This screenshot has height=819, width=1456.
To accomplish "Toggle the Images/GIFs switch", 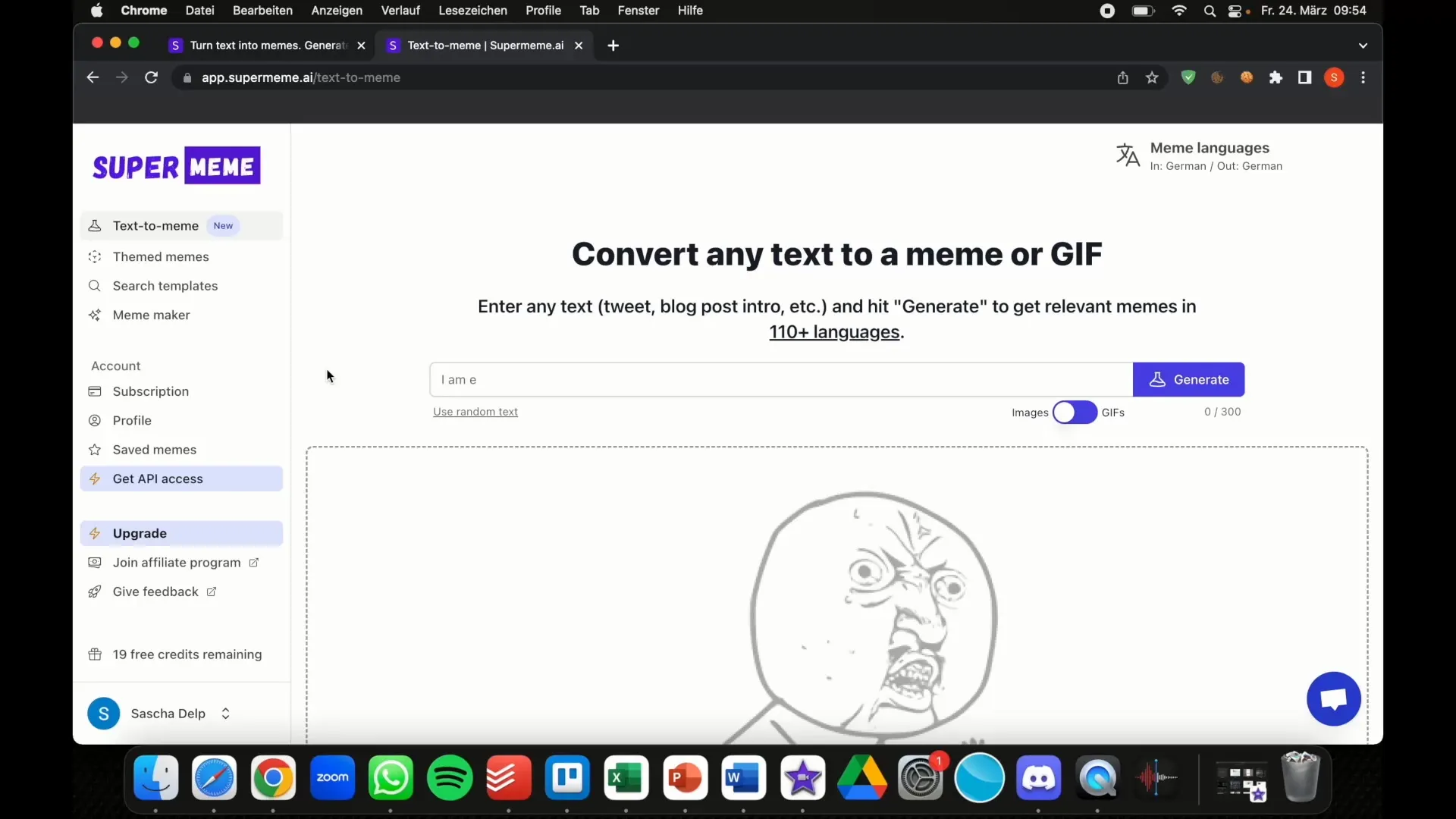I will coord(1075,411).
